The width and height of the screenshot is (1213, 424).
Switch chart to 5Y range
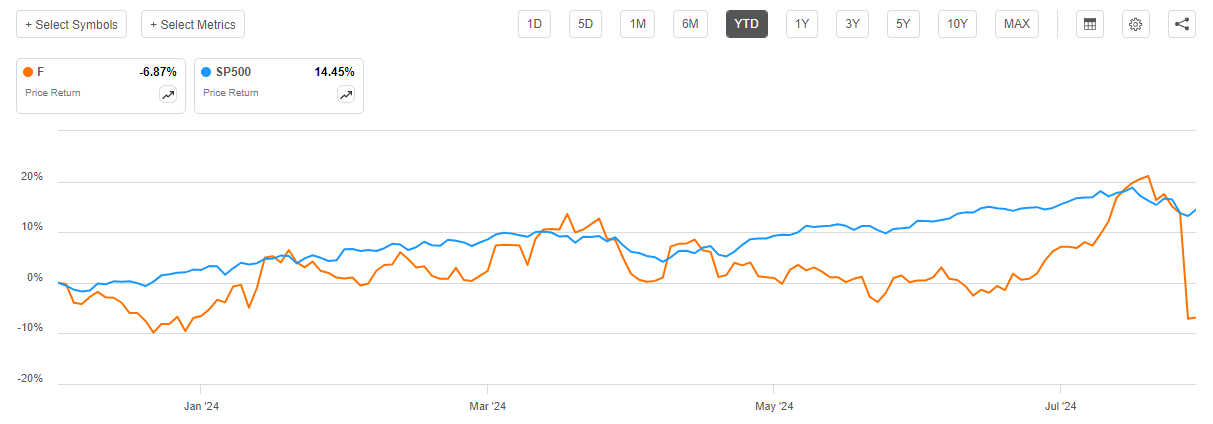click(x=903, y=24)
